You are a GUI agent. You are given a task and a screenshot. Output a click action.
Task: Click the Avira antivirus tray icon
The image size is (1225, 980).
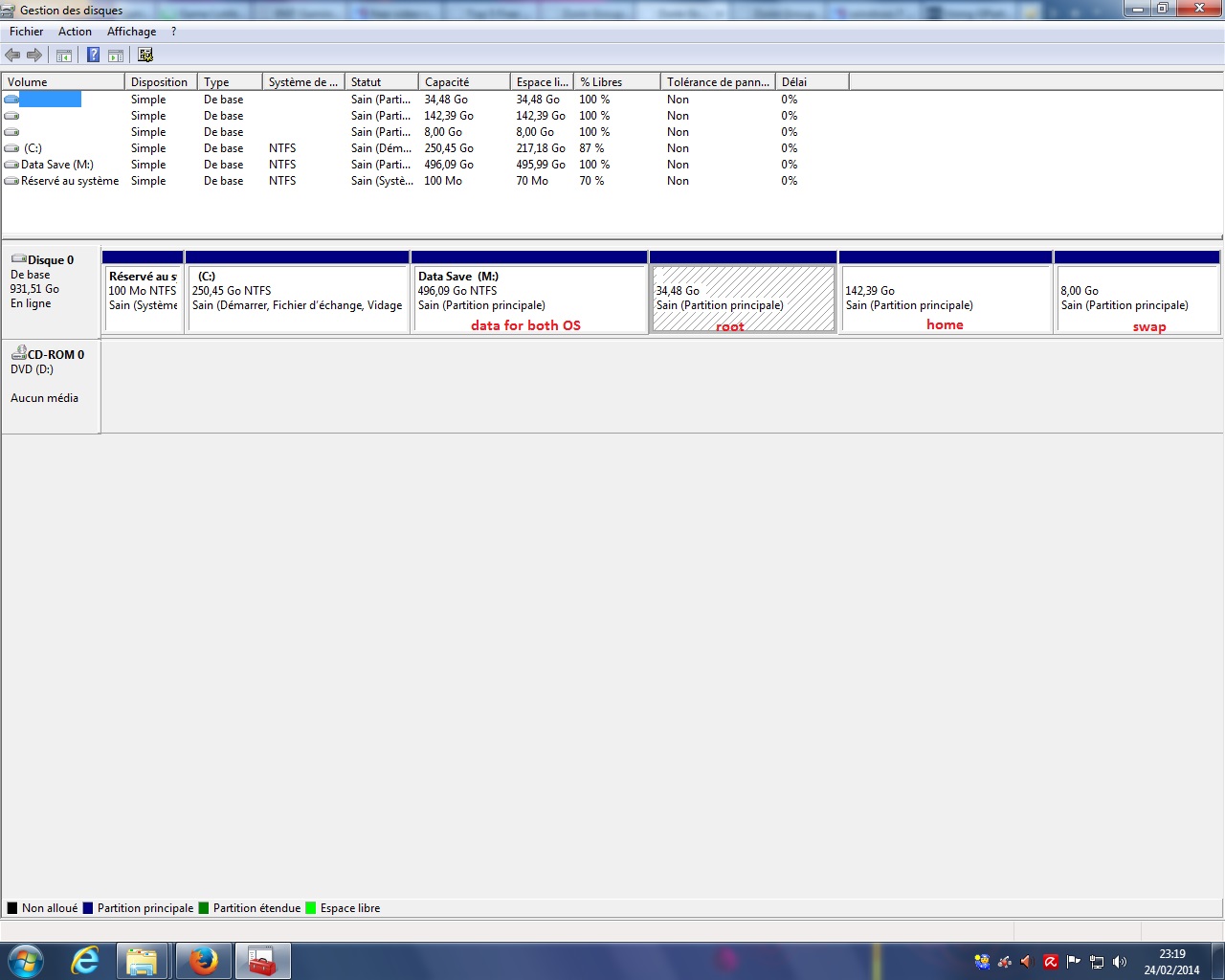[1050, 962]
